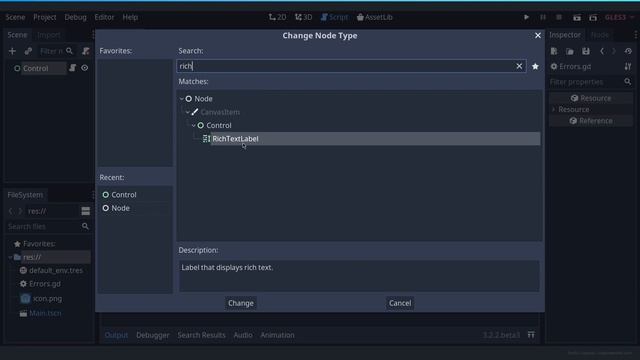The image size is (640, 360).
Task: Play the current scene (clapperboard icon)
Action: [577, 18]
